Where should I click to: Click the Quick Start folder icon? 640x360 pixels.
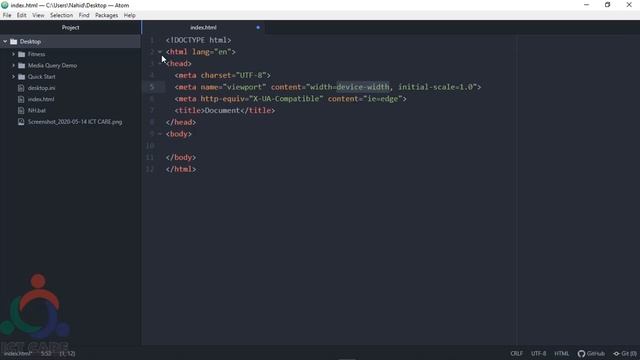click(x=22, y=77)
